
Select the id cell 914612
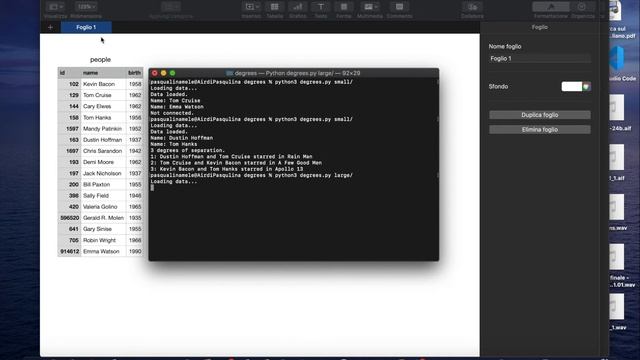click(69, 251)
